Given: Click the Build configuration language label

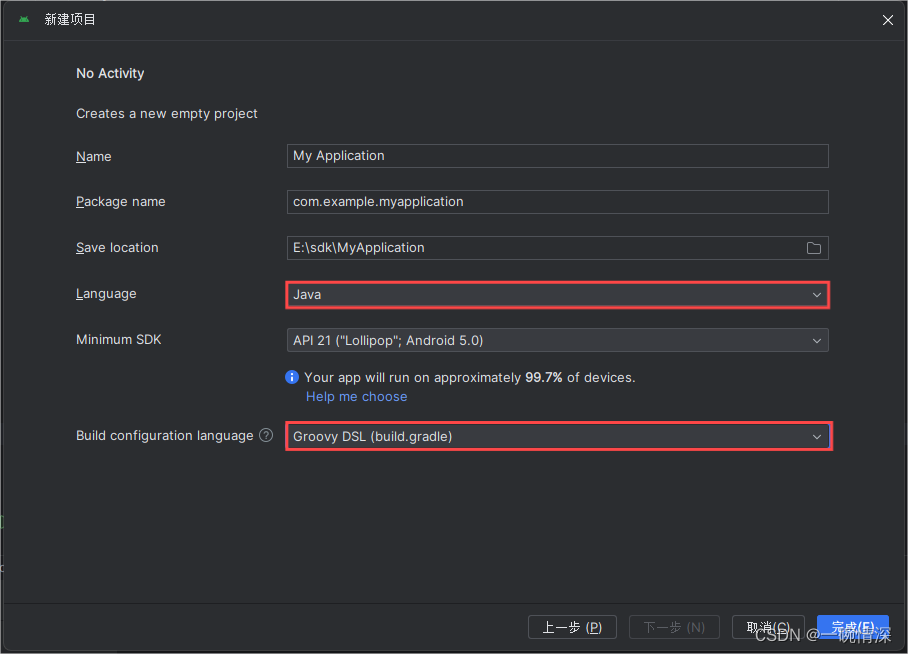Looking at the screenshot, I should click(x=164, y=436).
